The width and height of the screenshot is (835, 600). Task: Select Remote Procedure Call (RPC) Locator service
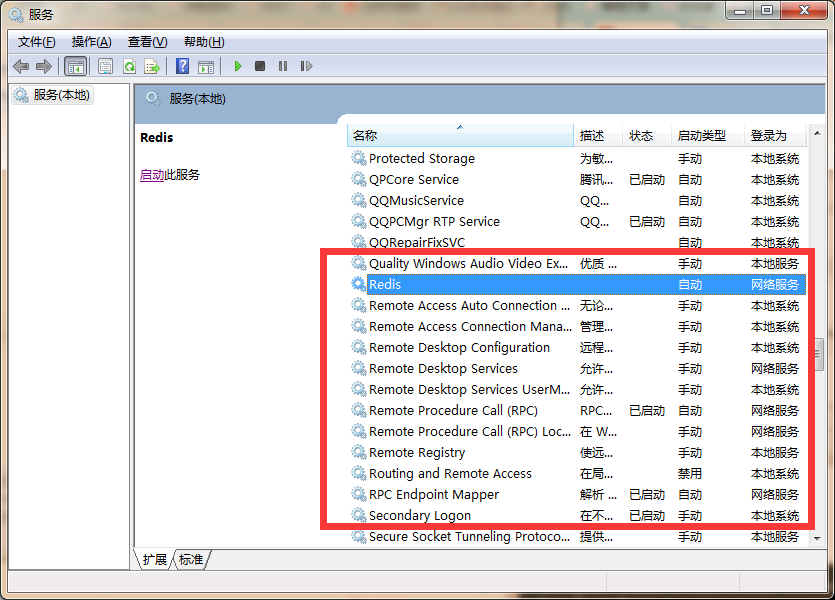577,431
